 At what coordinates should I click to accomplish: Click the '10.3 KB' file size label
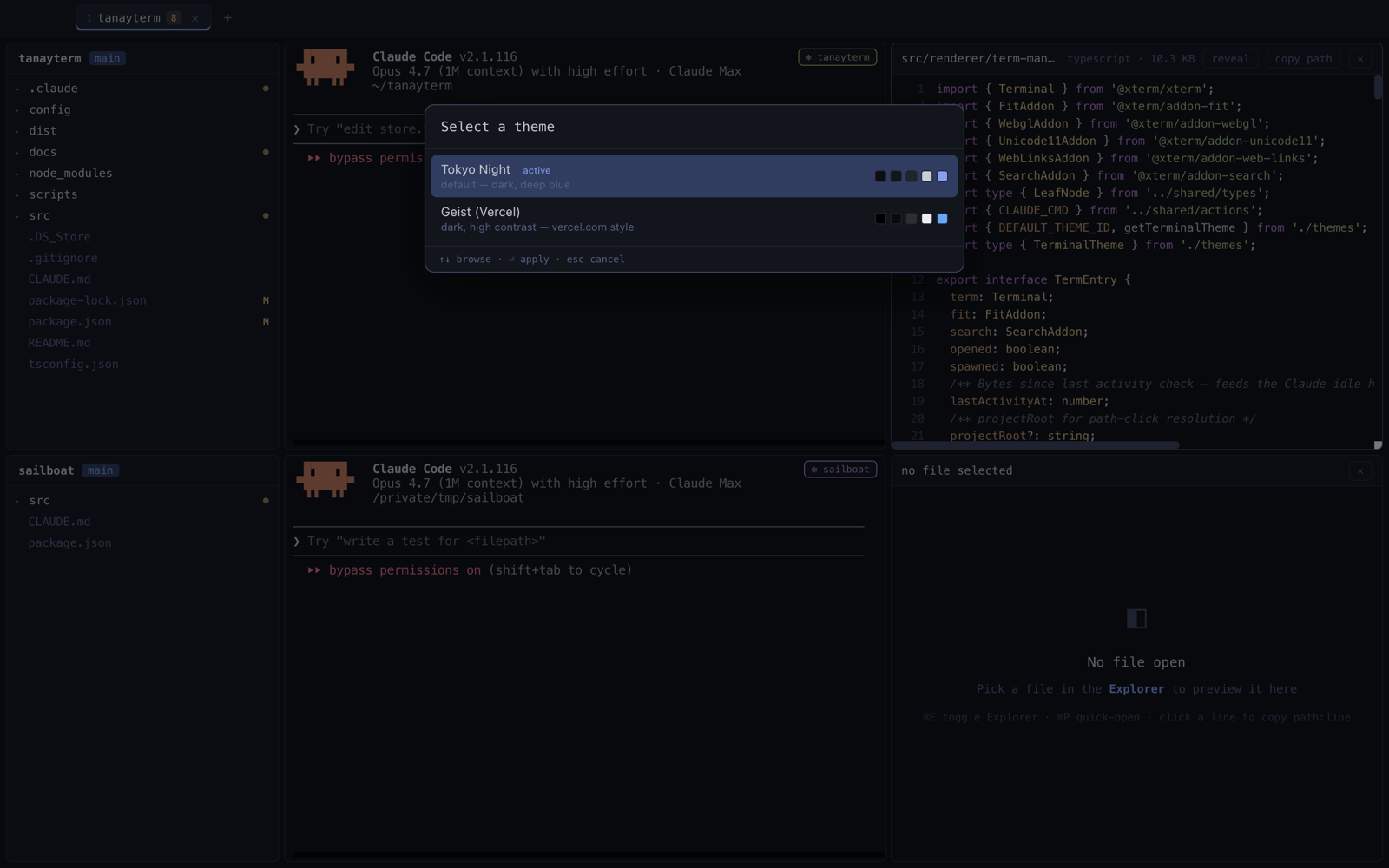coord(1172,59)
